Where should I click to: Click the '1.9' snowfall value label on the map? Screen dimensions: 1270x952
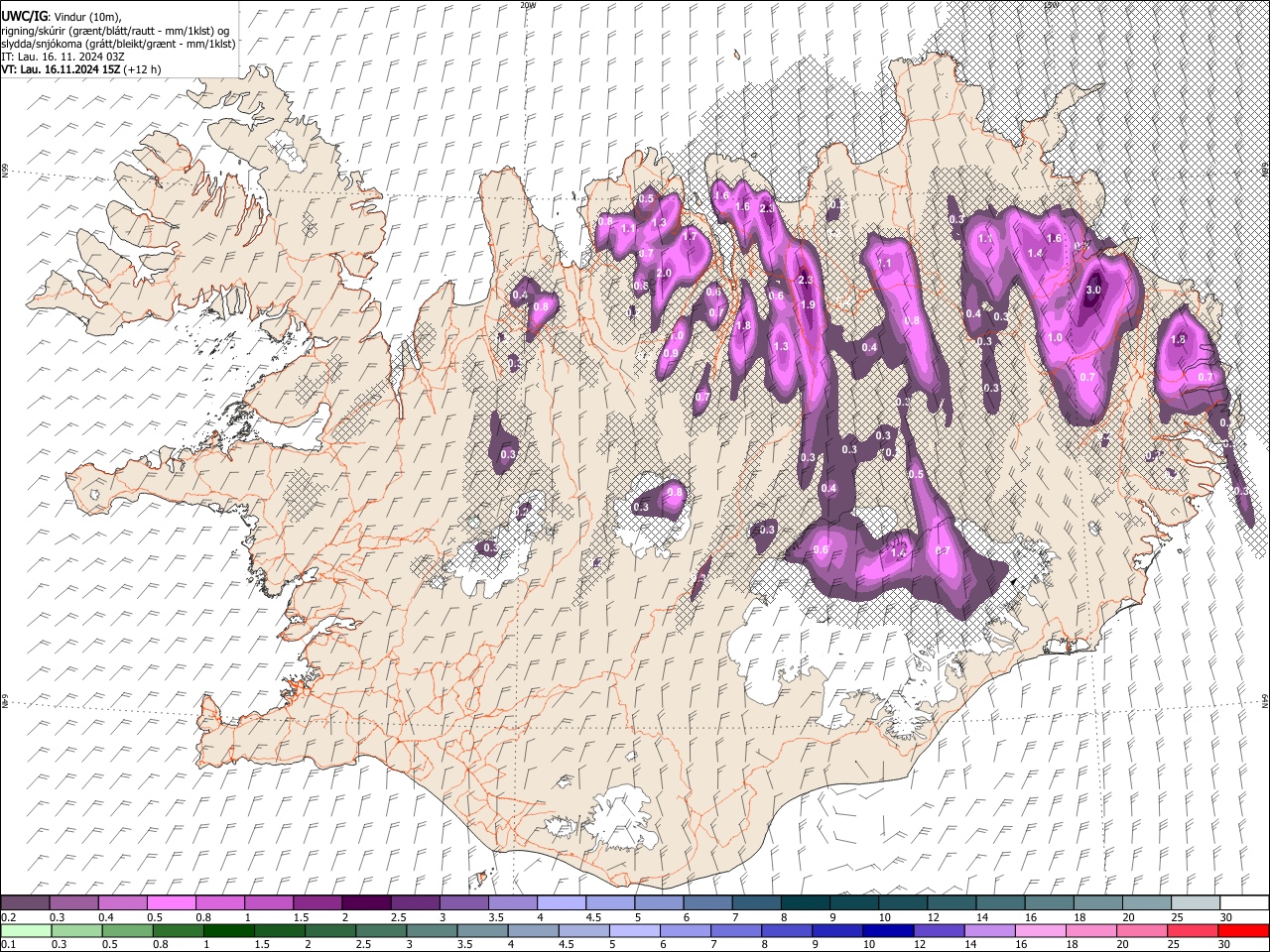click(808, 305)
